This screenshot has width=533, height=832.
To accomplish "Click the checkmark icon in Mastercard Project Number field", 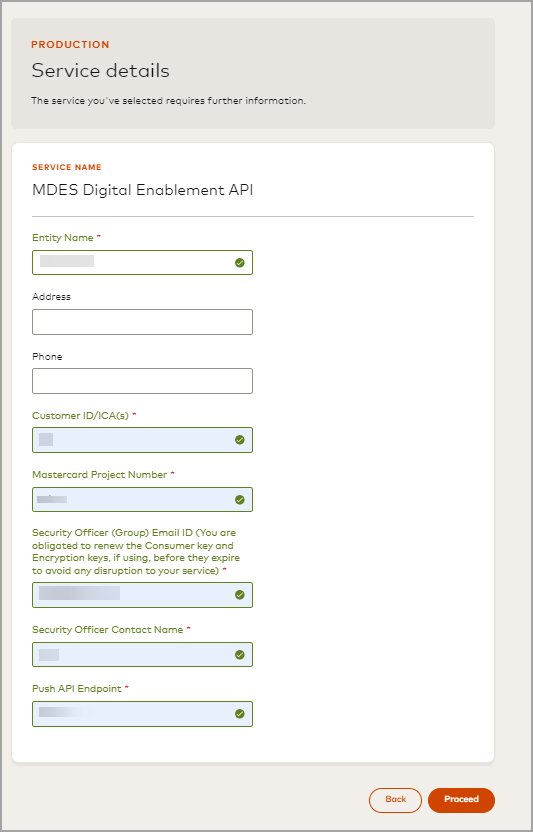I will click(240, 499).
